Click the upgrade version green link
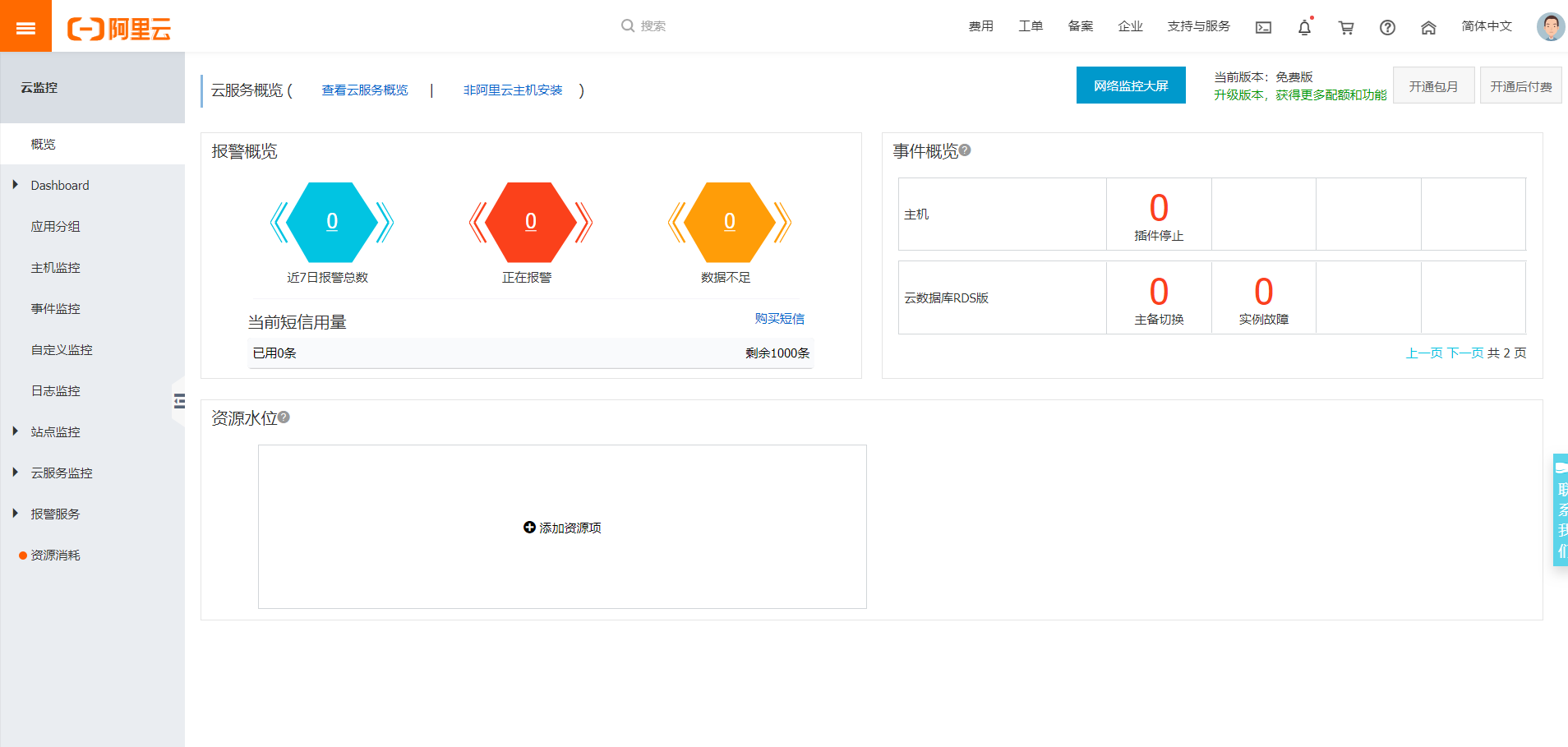 (1300, 95)
